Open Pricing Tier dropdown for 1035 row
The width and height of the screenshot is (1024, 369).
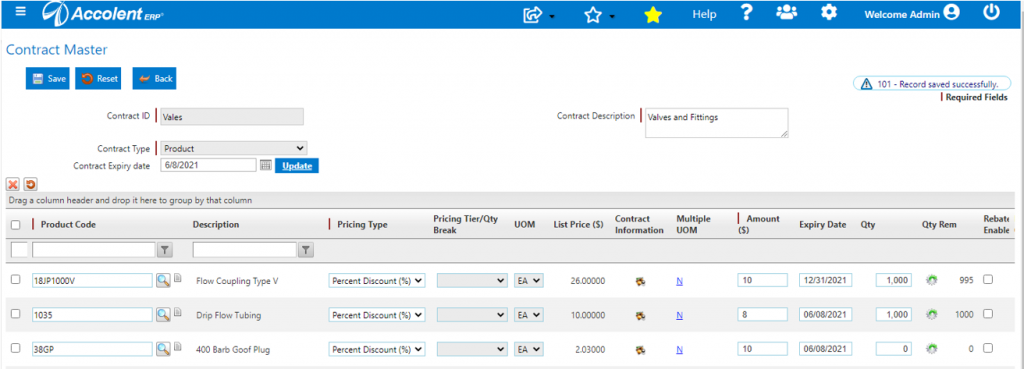click(x=472, y=315)
